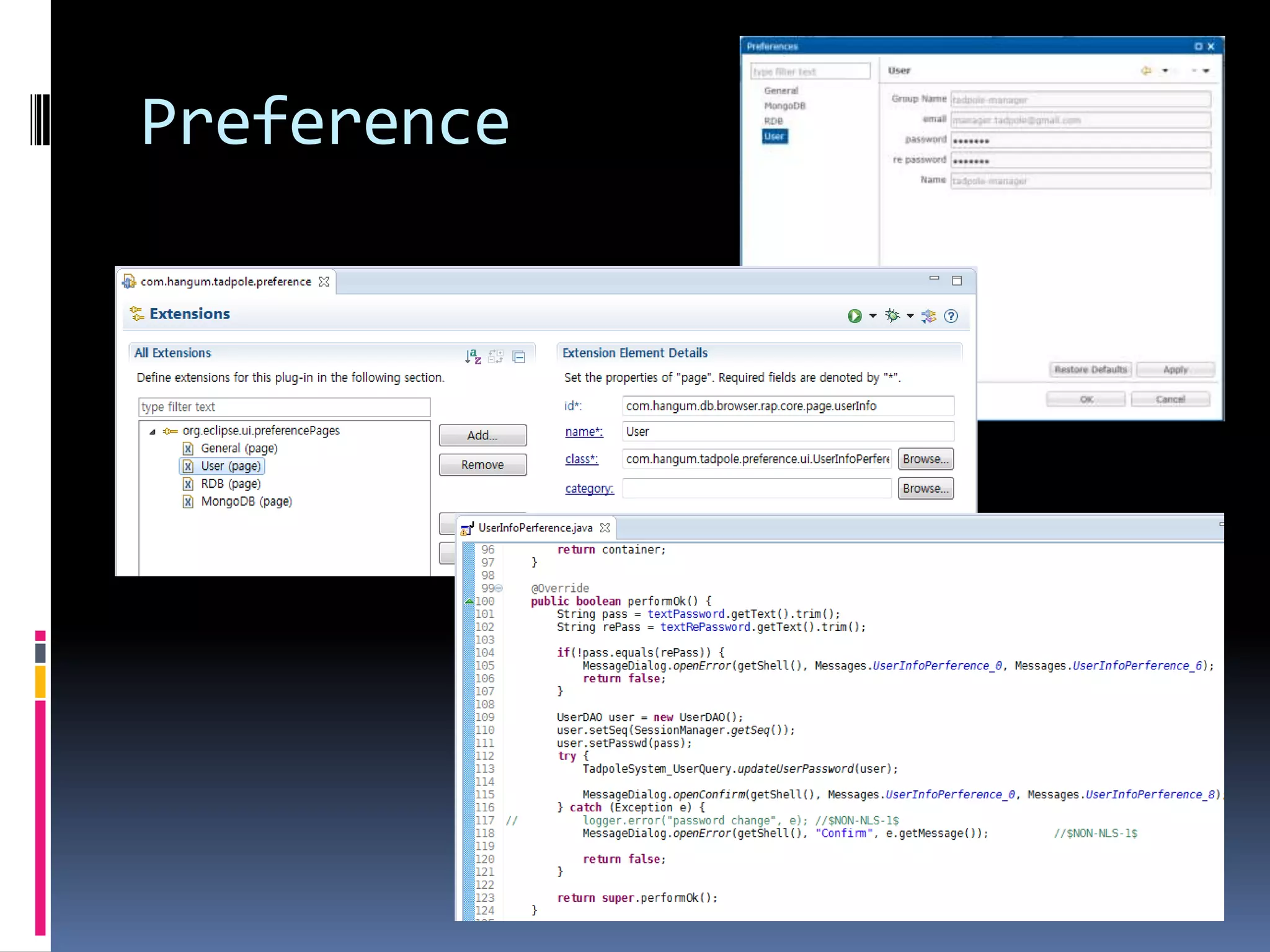Viewport: 1270px width, 952px height.
Task: Click the green Run launch icon
Action: point(855,316)
